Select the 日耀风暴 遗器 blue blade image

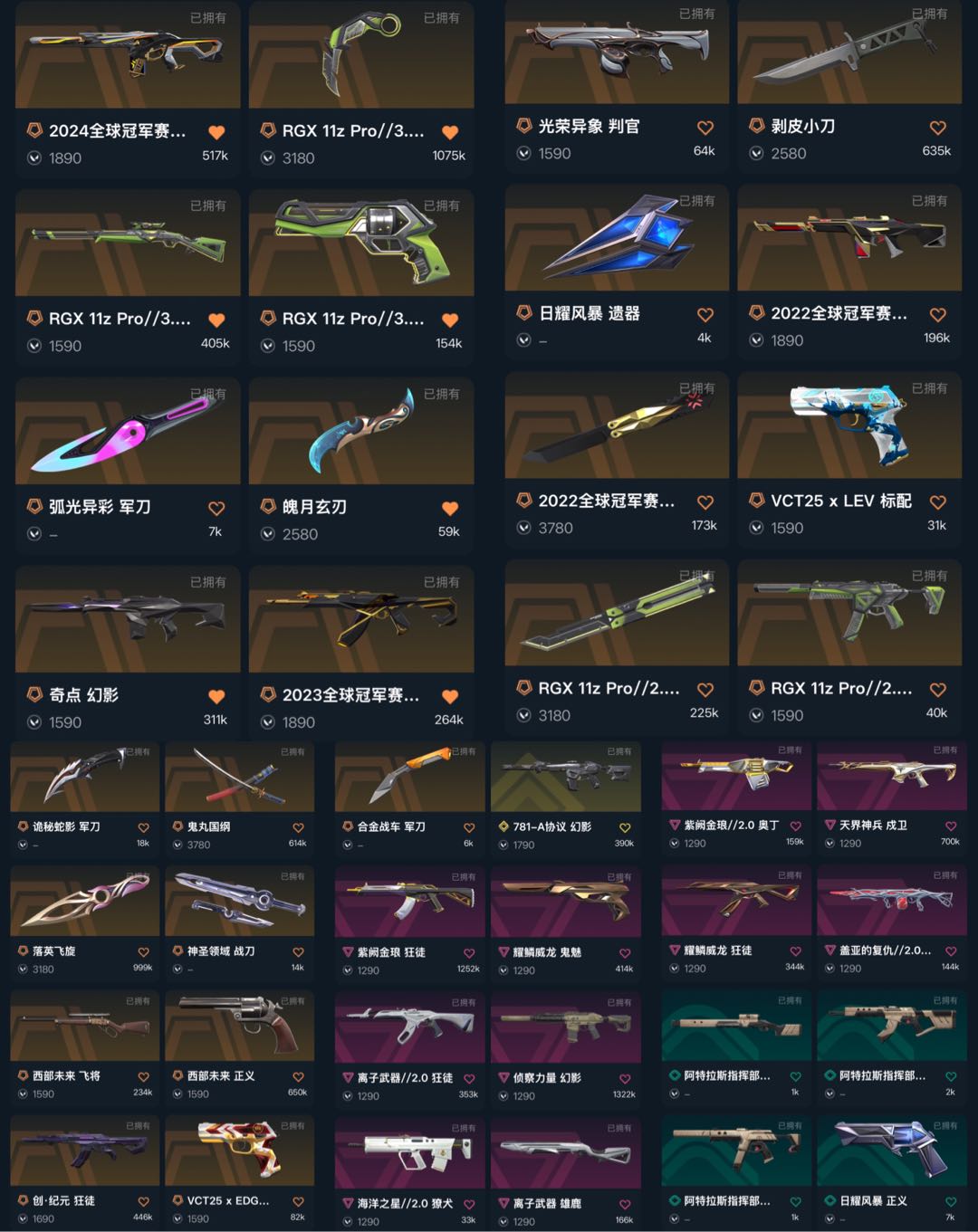coord(617,238)
